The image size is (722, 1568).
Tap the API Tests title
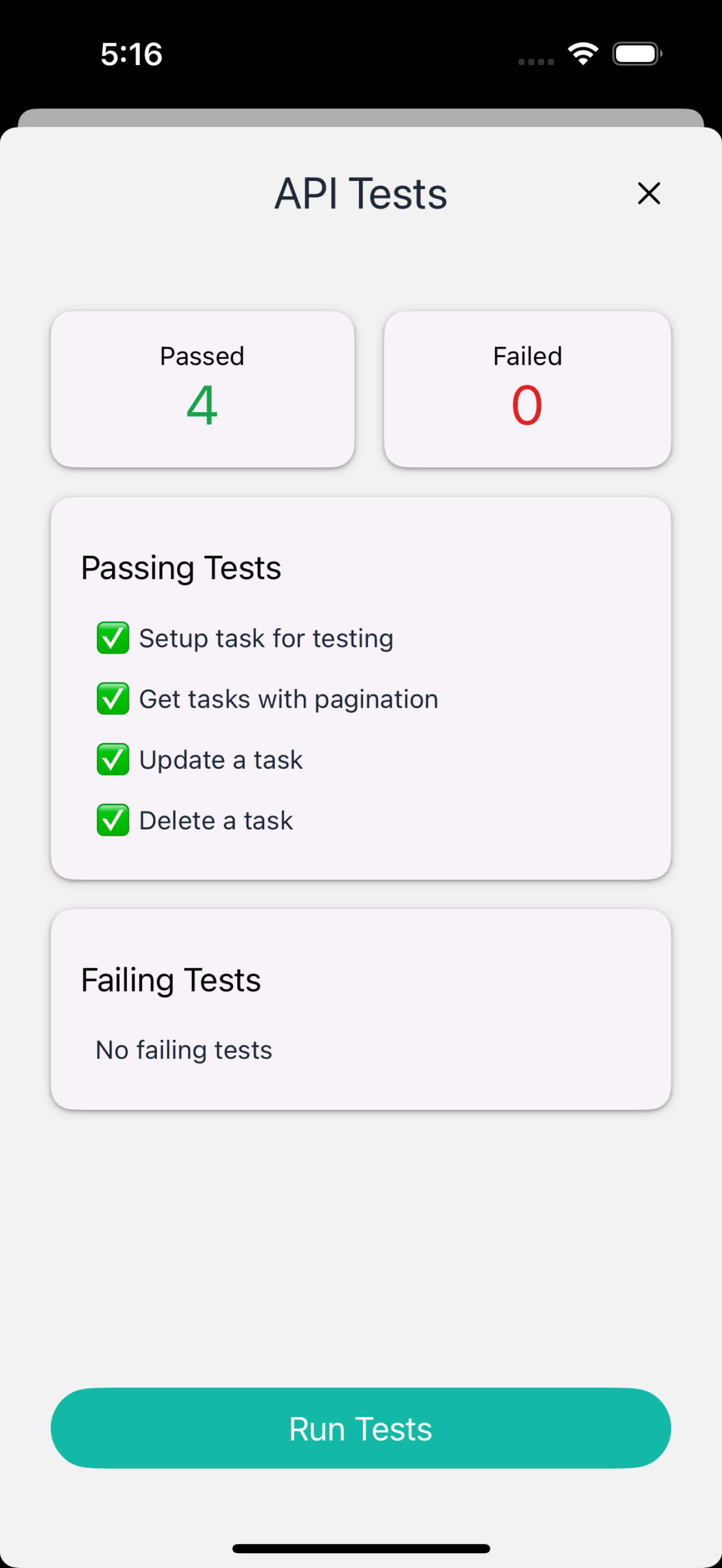click(x=360, y=194)
